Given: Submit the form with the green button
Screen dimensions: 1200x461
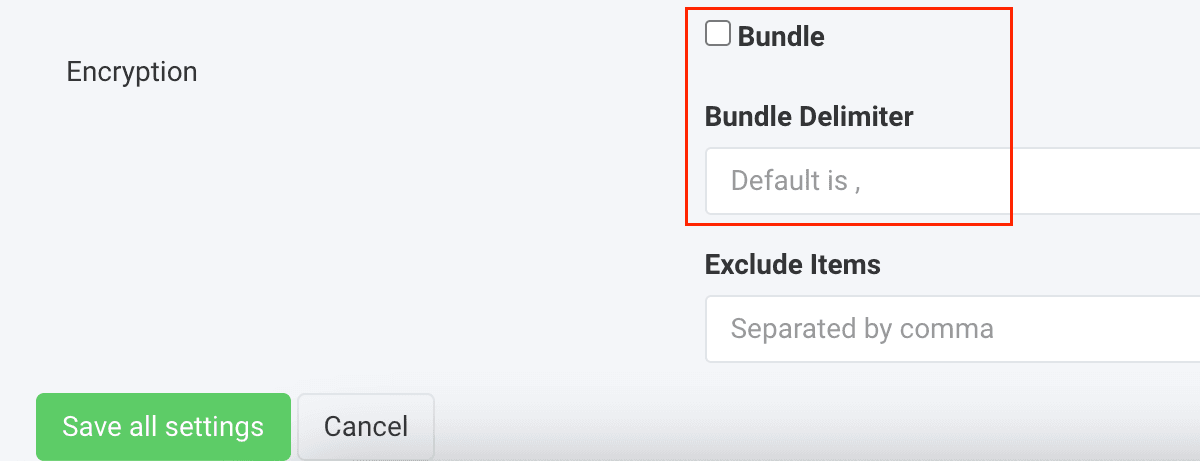Looking at the screenshot, I should [x=163, y=427].
